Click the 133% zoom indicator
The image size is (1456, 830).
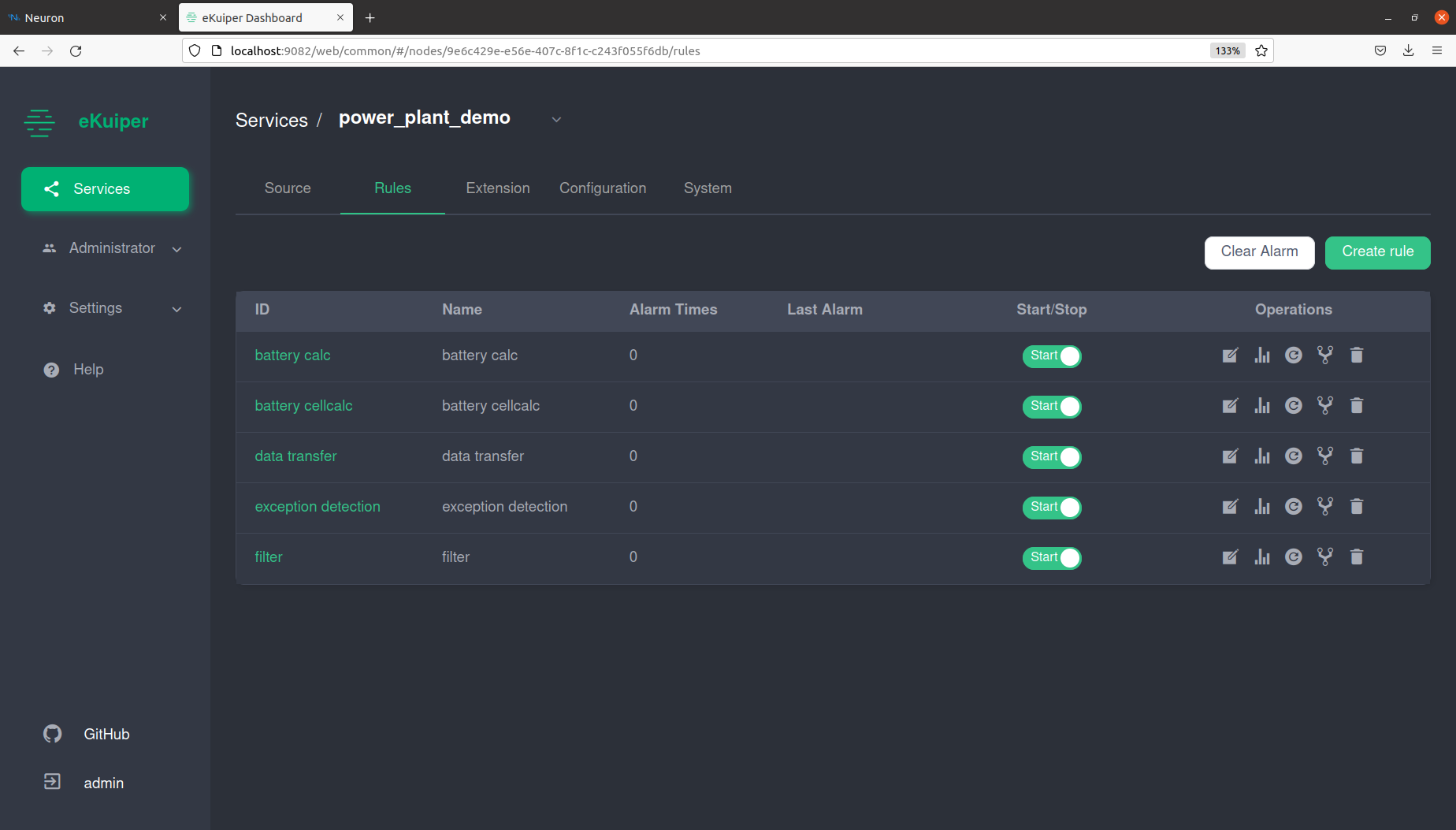point(1228,50)
